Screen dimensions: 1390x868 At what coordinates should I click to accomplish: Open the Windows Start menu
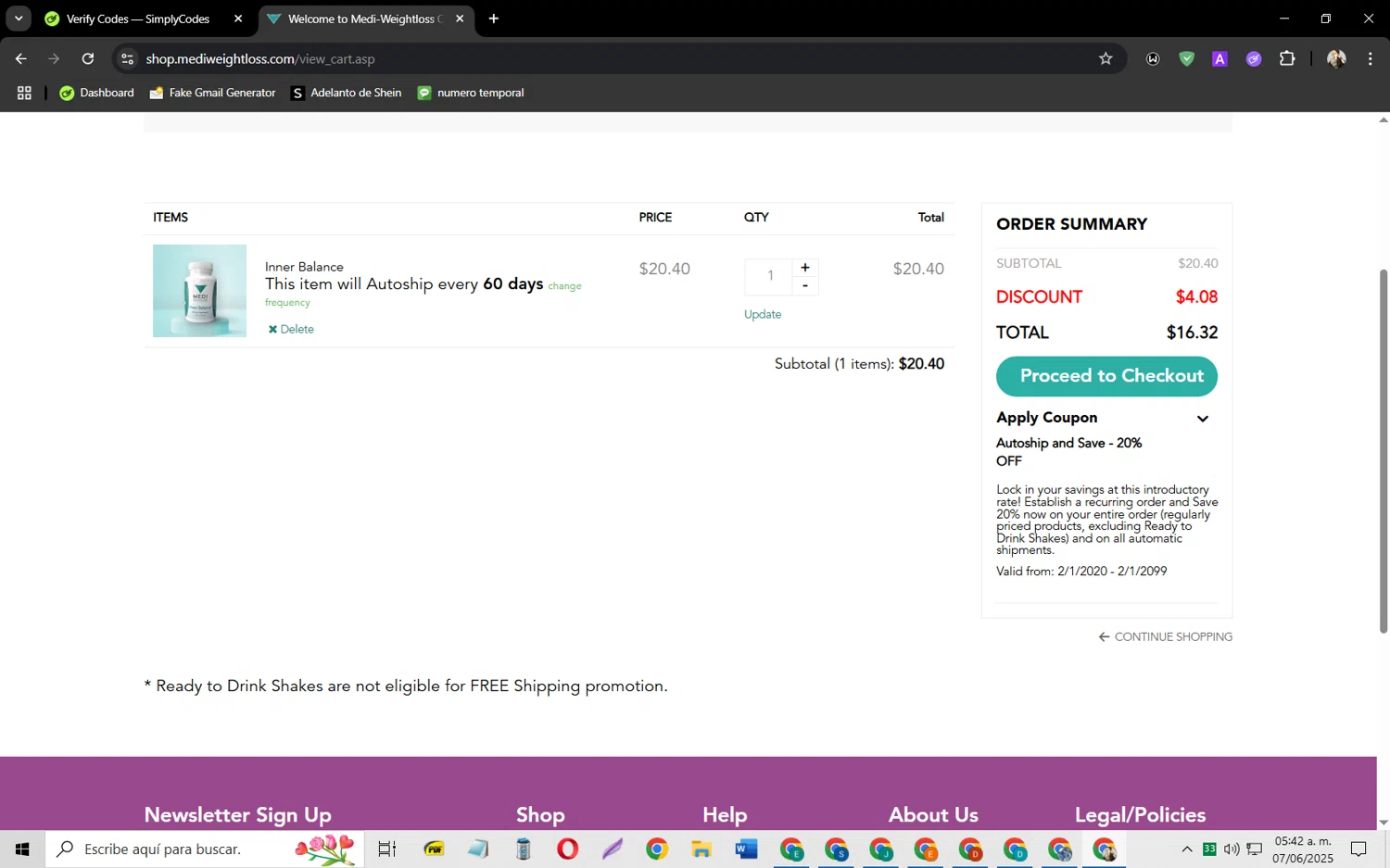[x=22, y=849]
